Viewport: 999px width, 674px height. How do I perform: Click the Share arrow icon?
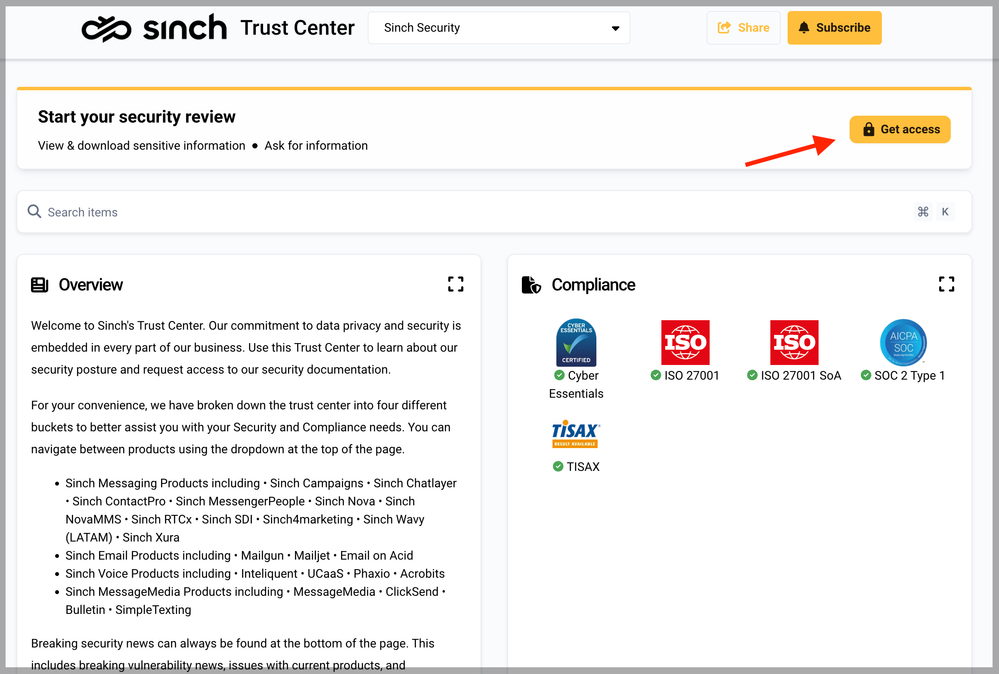point(724,28)
